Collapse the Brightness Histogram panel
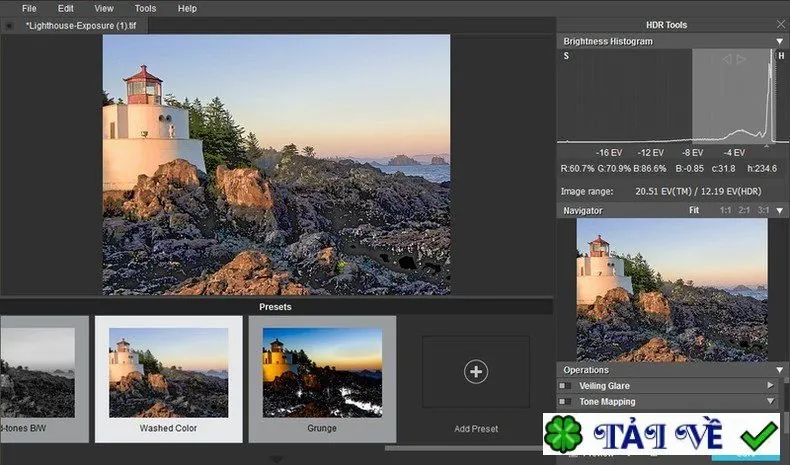790x465 pixels. [x=780, y=41]
